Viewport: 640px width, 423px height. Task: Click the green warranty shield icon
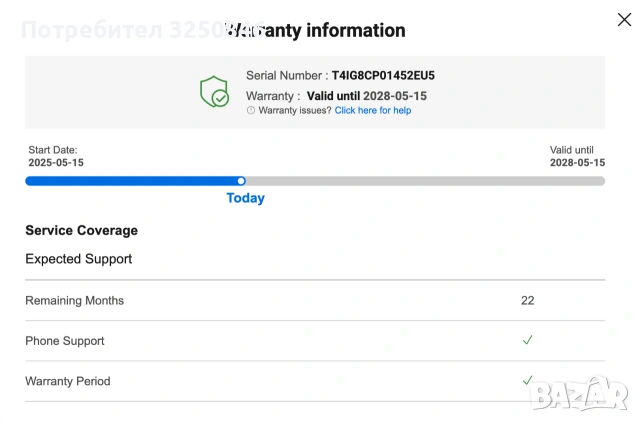click(214, 91)
